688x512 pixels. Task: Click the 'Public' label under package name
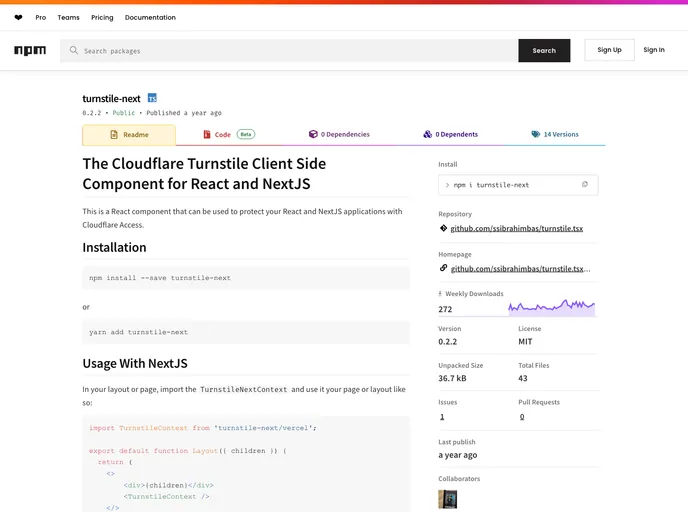coord(123,113)
